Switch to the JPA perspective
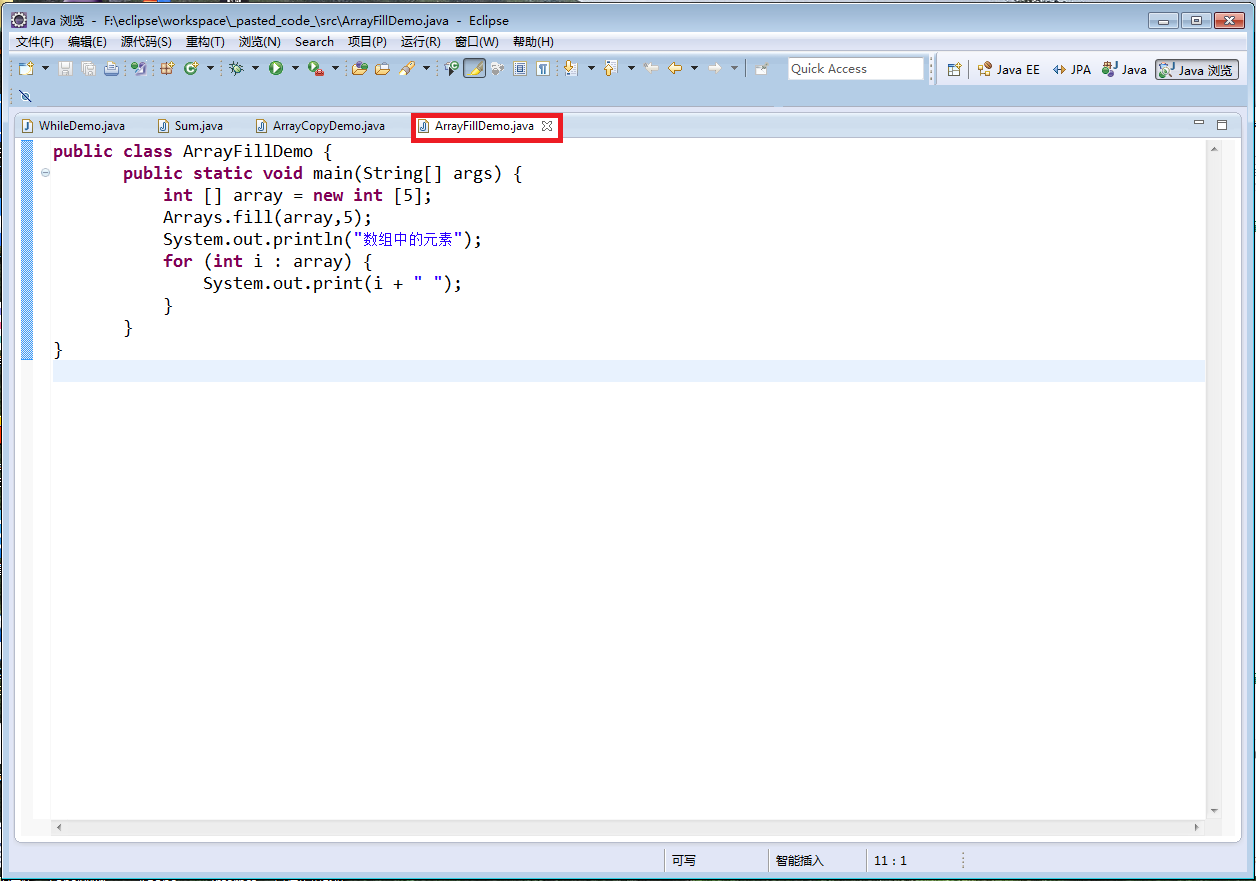 tap(1071, 69)
